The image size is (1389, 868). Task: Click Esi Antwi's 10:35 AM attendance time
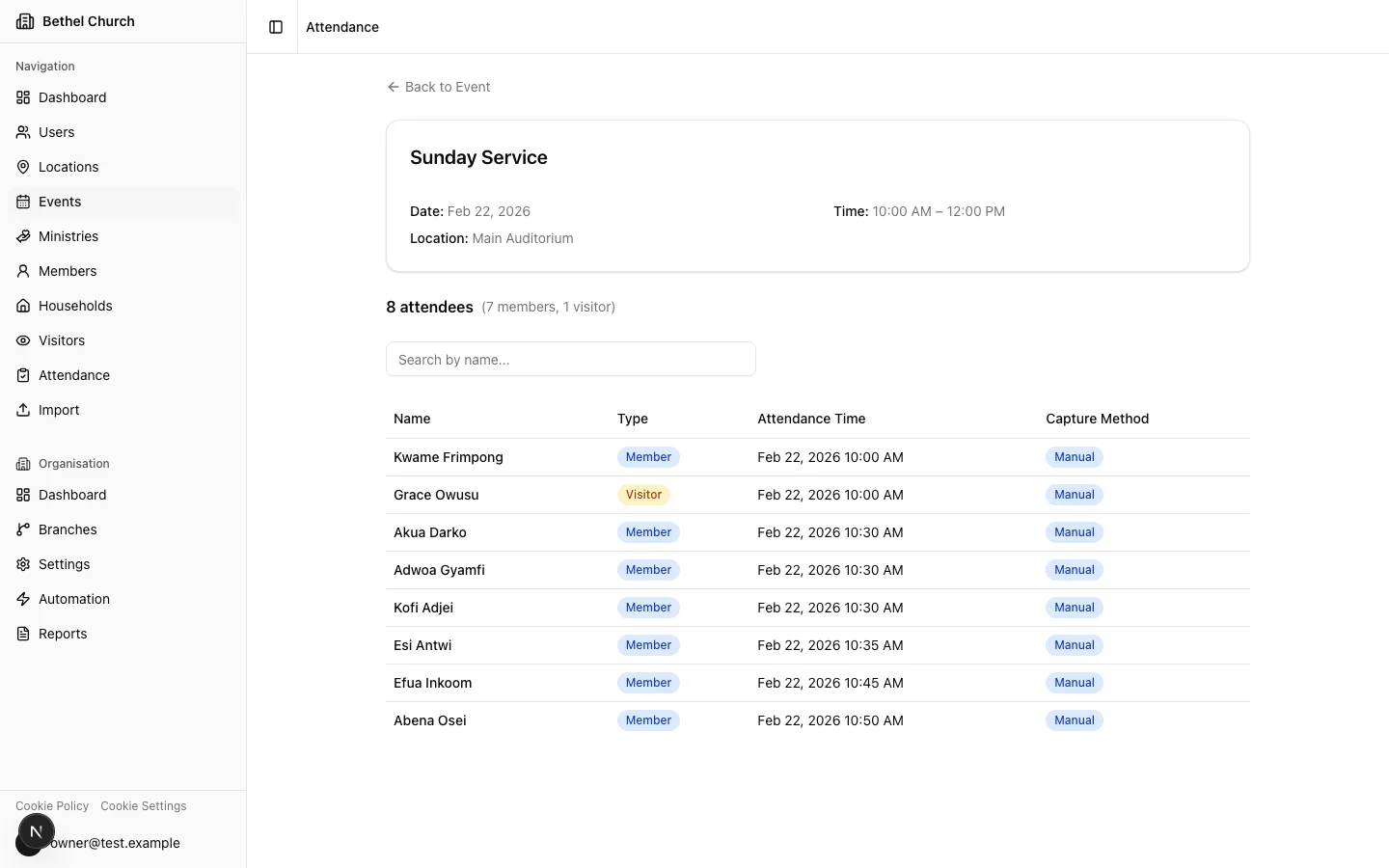[x=831, y=645]
